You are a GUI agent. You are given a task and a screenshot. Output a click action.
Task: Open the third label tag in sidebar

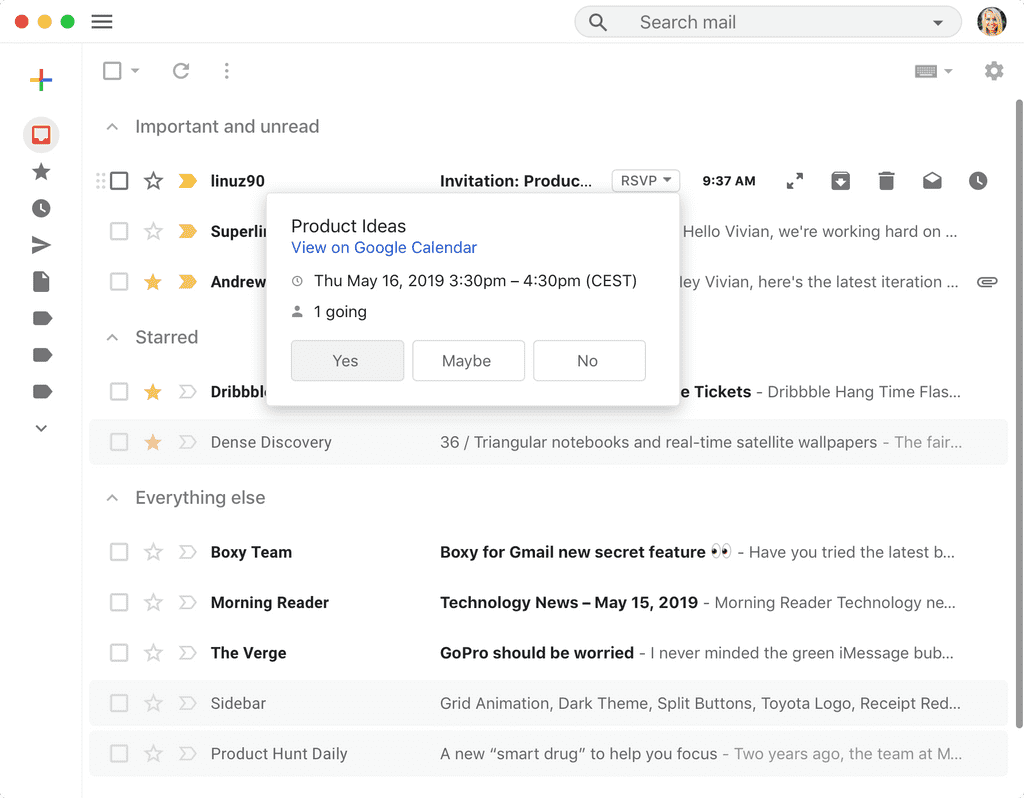(x=42, y=391)
